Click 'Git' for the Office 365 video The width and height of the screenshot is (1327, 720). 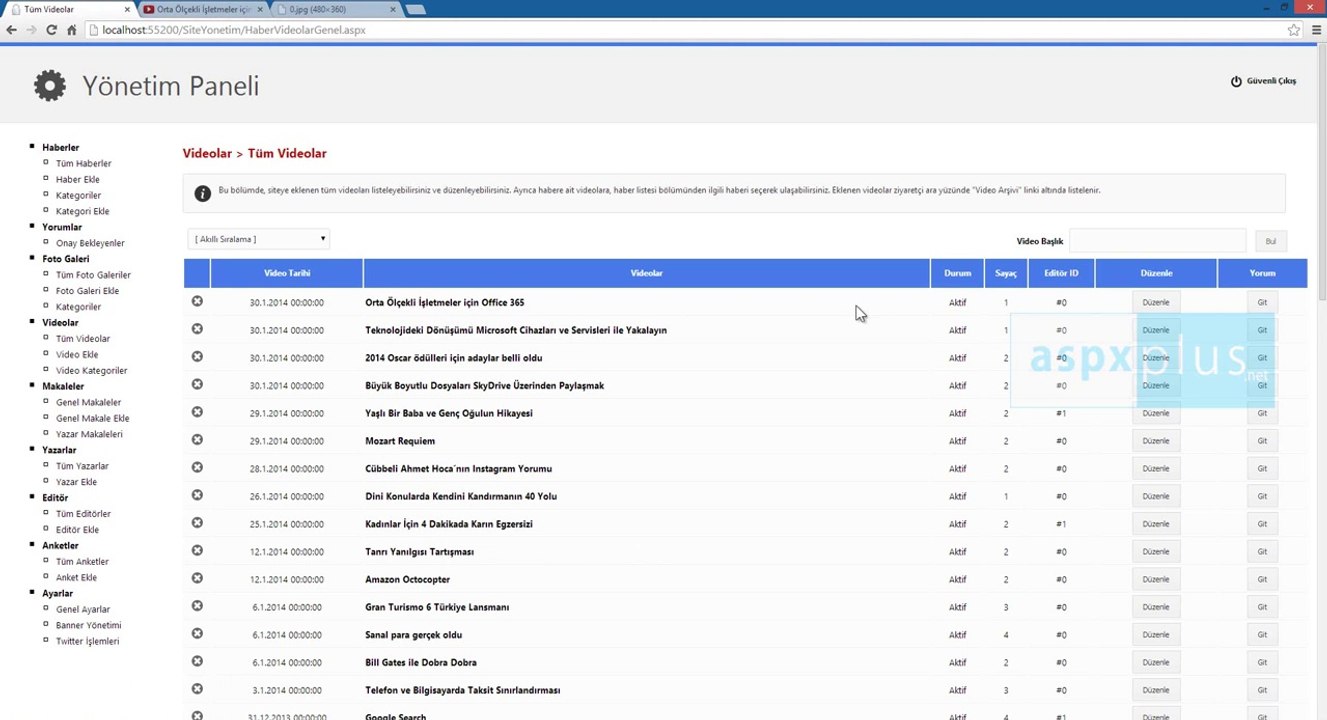1262,302
